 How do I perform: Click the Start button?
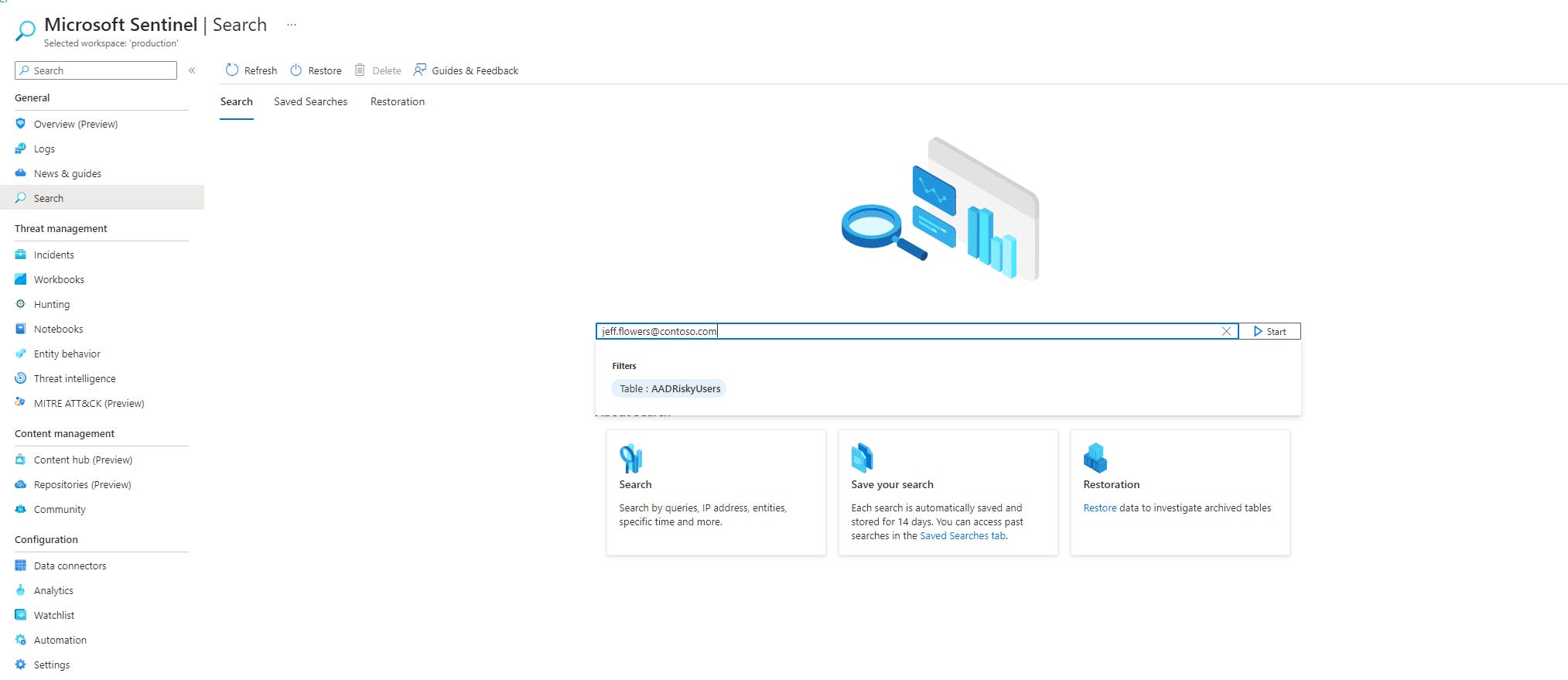[1269, 331]
